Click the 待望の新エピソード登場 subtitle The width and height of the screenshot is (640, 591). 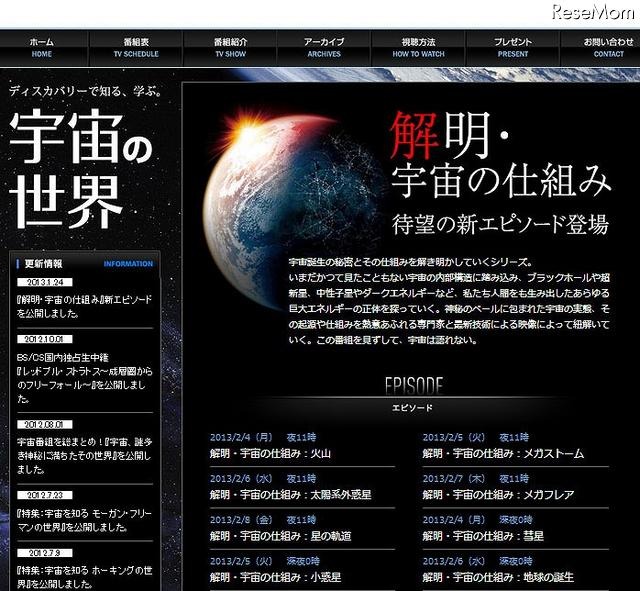(500, 224)
